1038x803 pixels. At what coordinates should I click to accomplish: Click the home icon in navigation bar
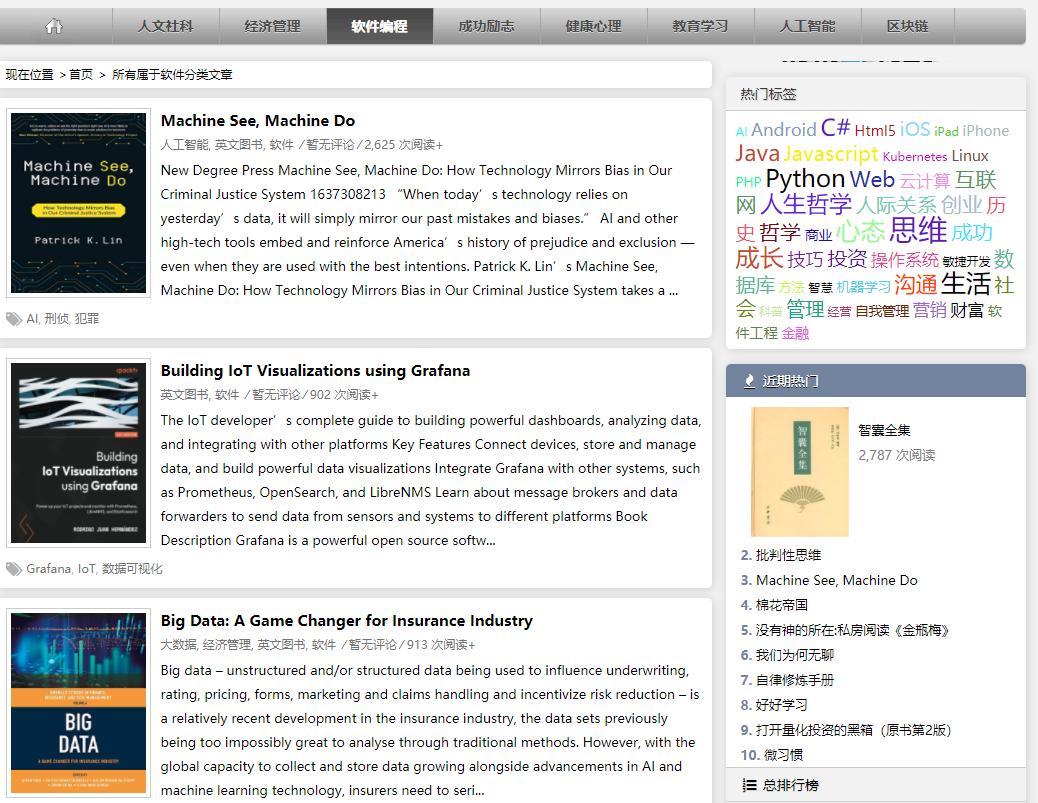click(x=54, y=26)
